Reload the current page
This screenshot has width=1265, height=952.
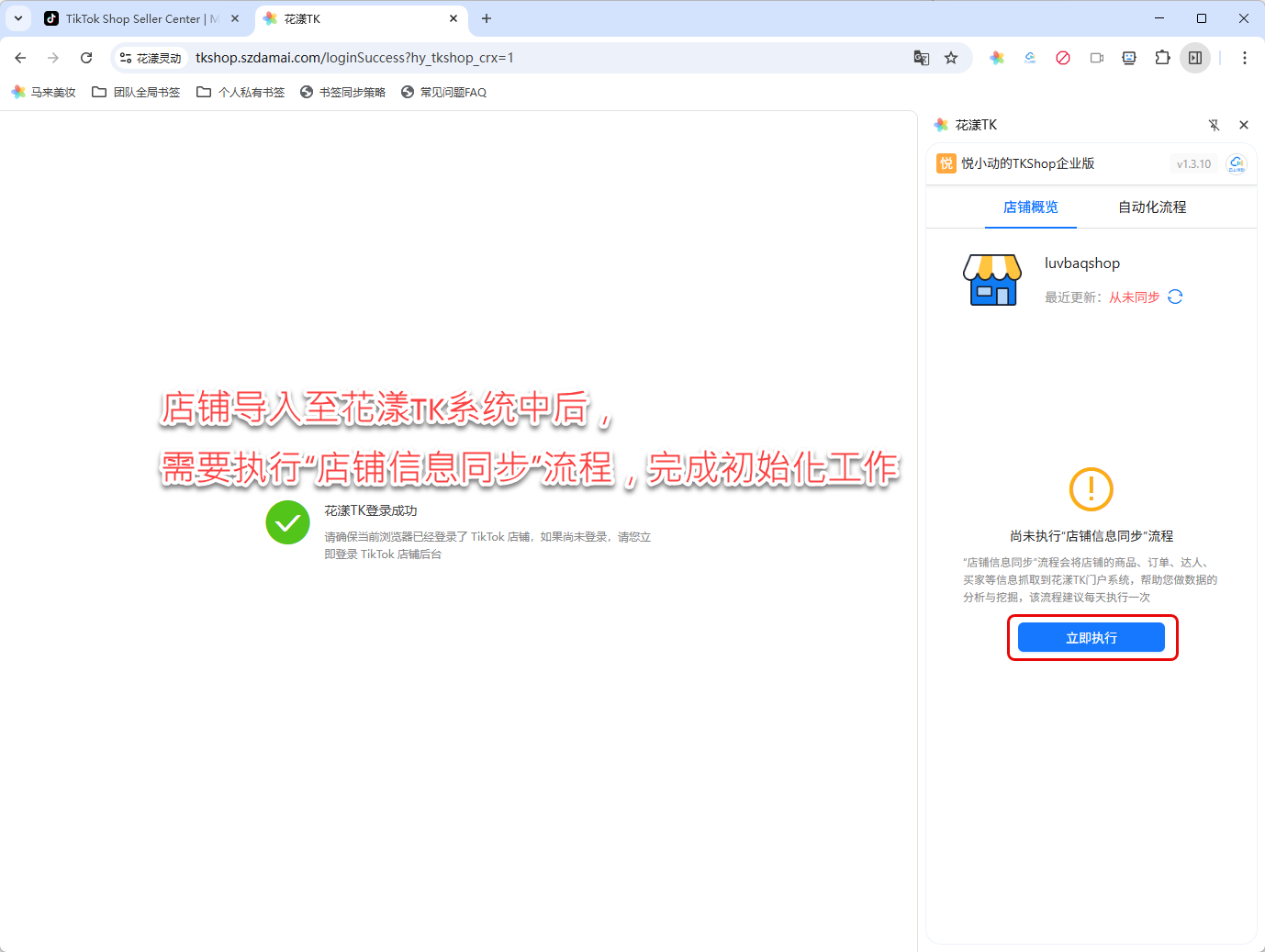coord(86,58)
